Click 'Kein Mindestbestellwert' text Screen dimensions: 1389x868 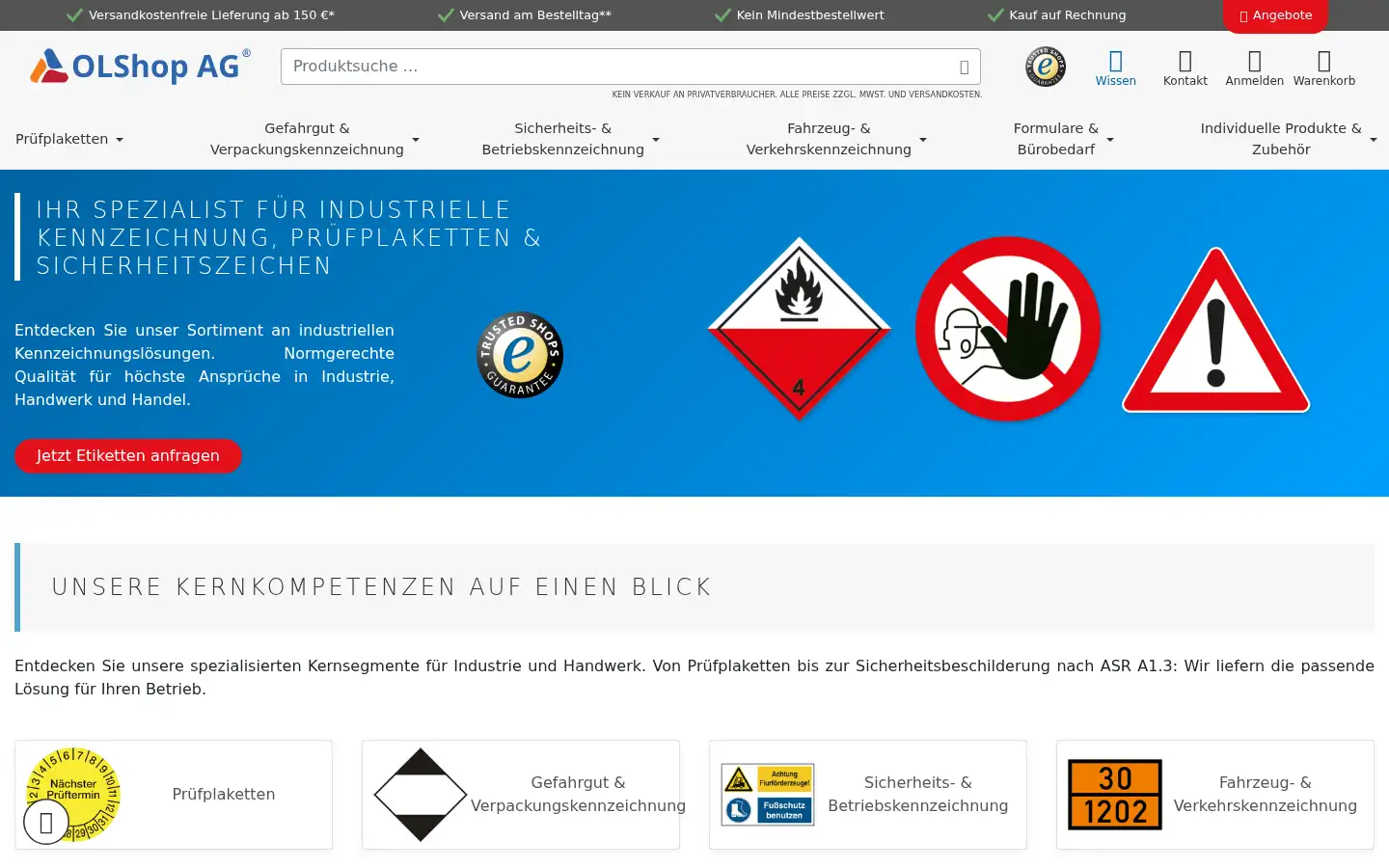click(x=810, y=15)
